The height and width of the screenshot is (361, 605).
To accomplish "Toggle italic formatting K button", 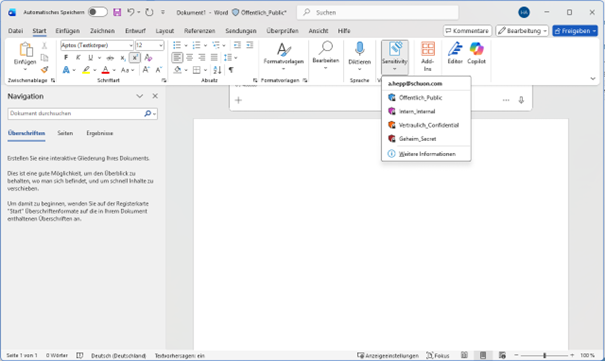I will click(78, 58).
